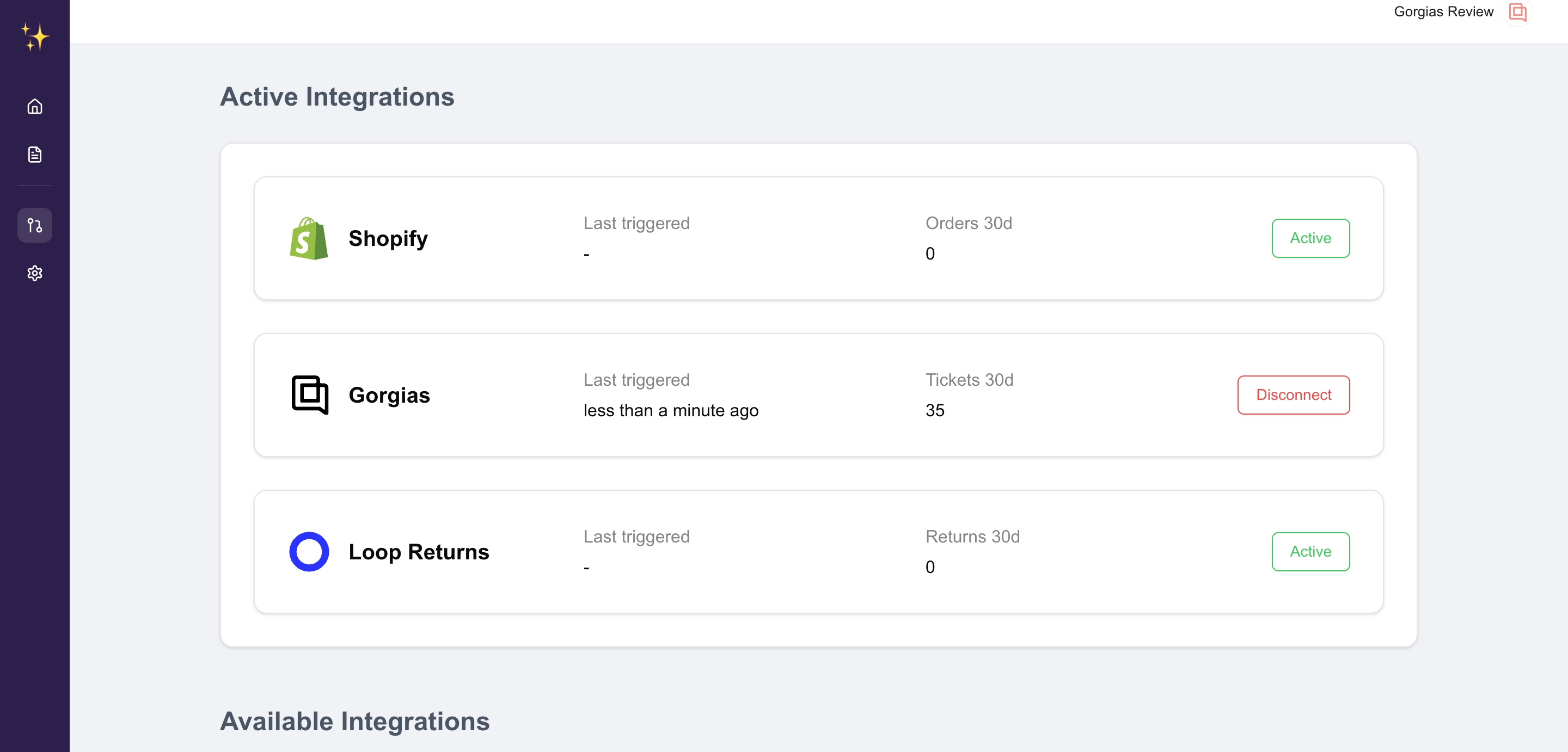Disconnect the Gorgias integration
The image size is (1568, 752).
point(1294,395)
